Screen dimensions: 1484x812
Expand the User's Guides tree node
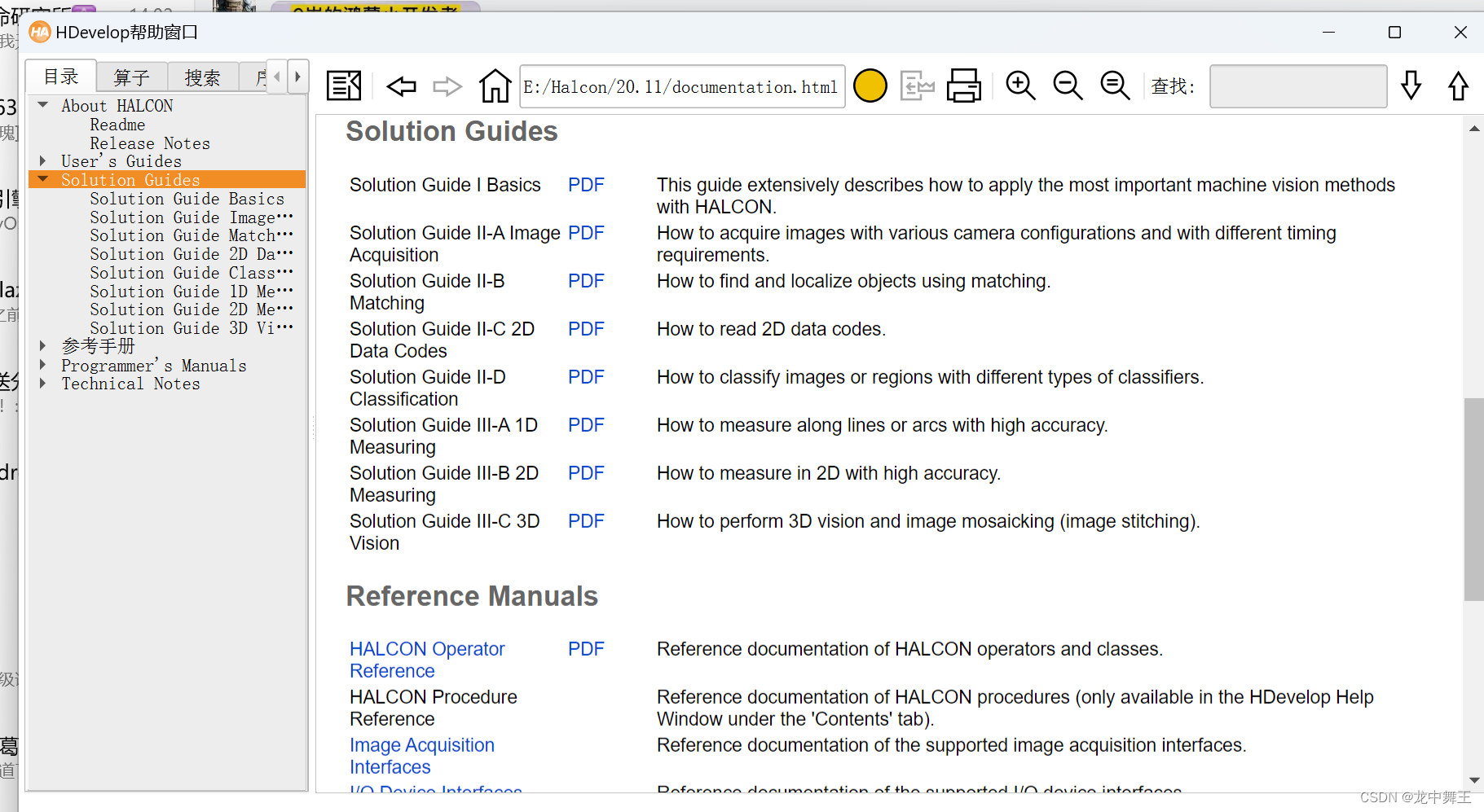click(43, 160)
